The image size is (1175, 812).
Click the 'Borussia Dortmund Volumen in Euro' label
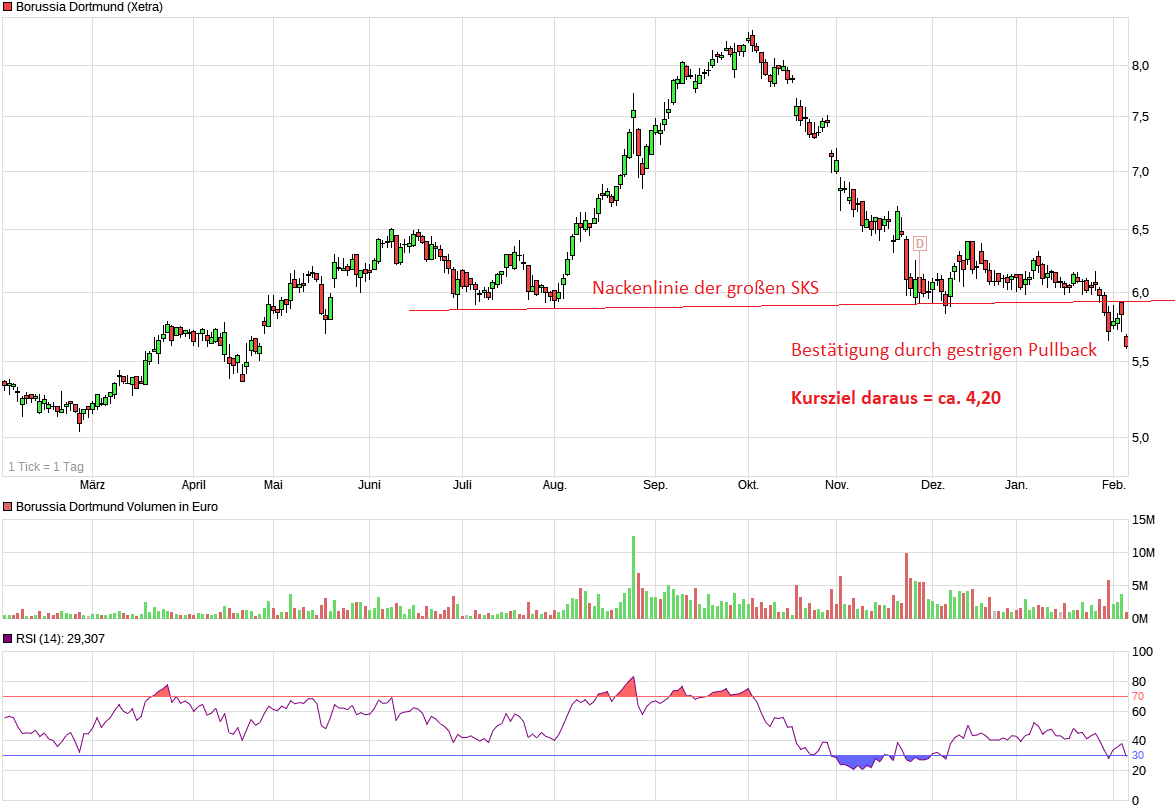tap(117, 507)
